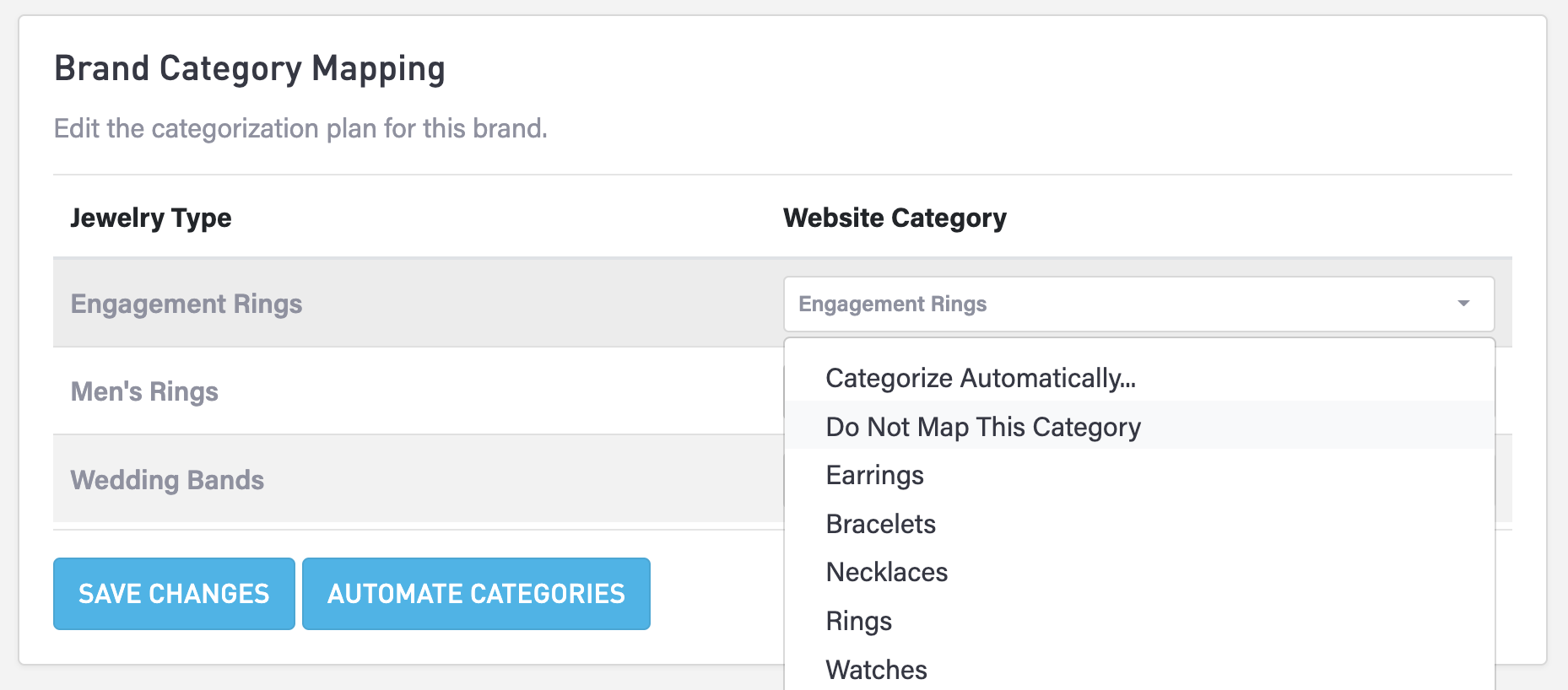
Task: Click the Brand Category Mapping heading
Action: 250,68
